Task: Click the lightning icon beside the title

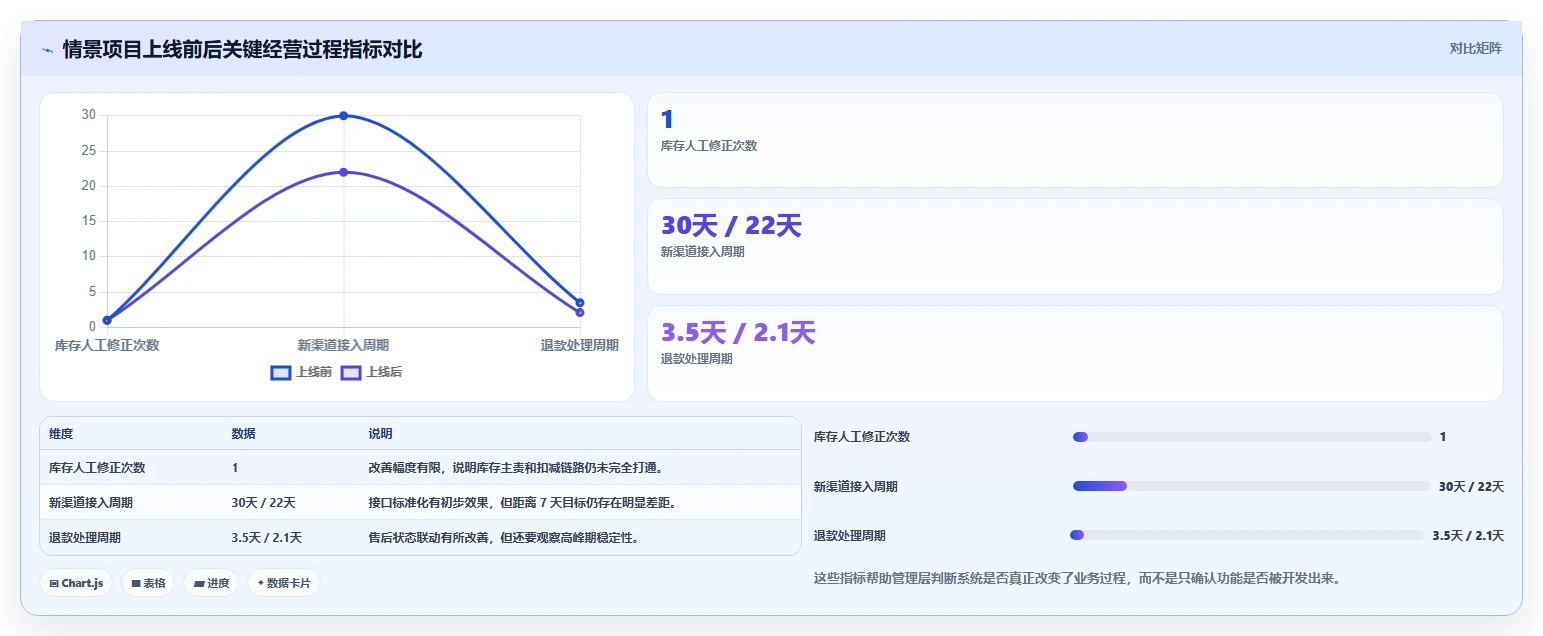Action: point(47,50)
